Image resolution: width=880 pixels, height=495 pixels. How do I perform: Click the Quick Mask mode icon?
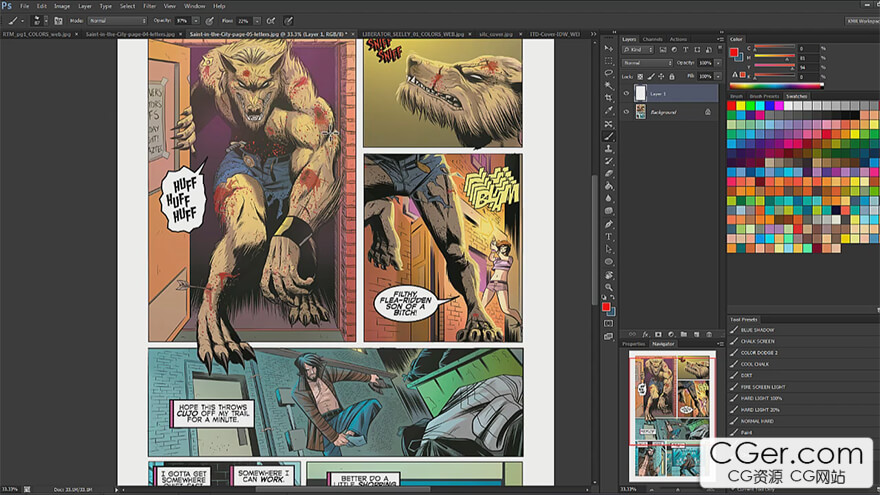coord(608,323)
